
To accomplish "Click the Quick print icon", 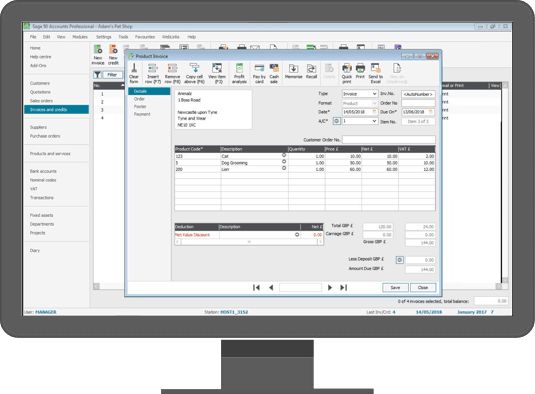I will pyautogui.click(x=347, y=69).
